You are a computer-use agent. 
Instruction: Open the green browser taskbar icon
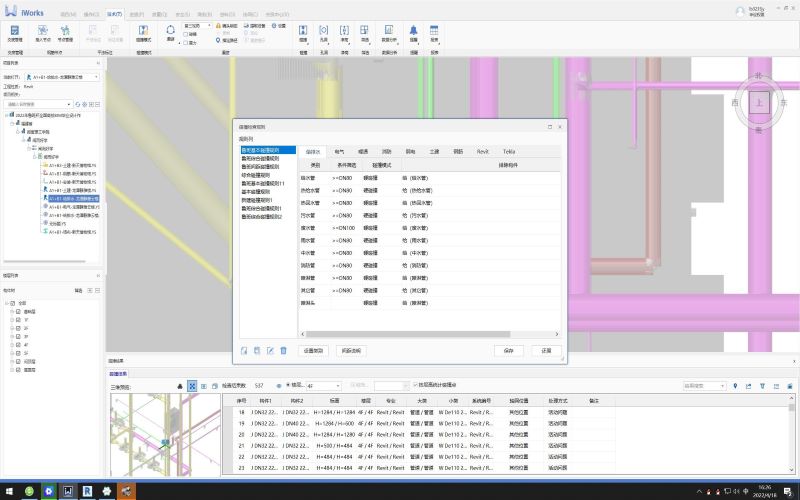29,491
